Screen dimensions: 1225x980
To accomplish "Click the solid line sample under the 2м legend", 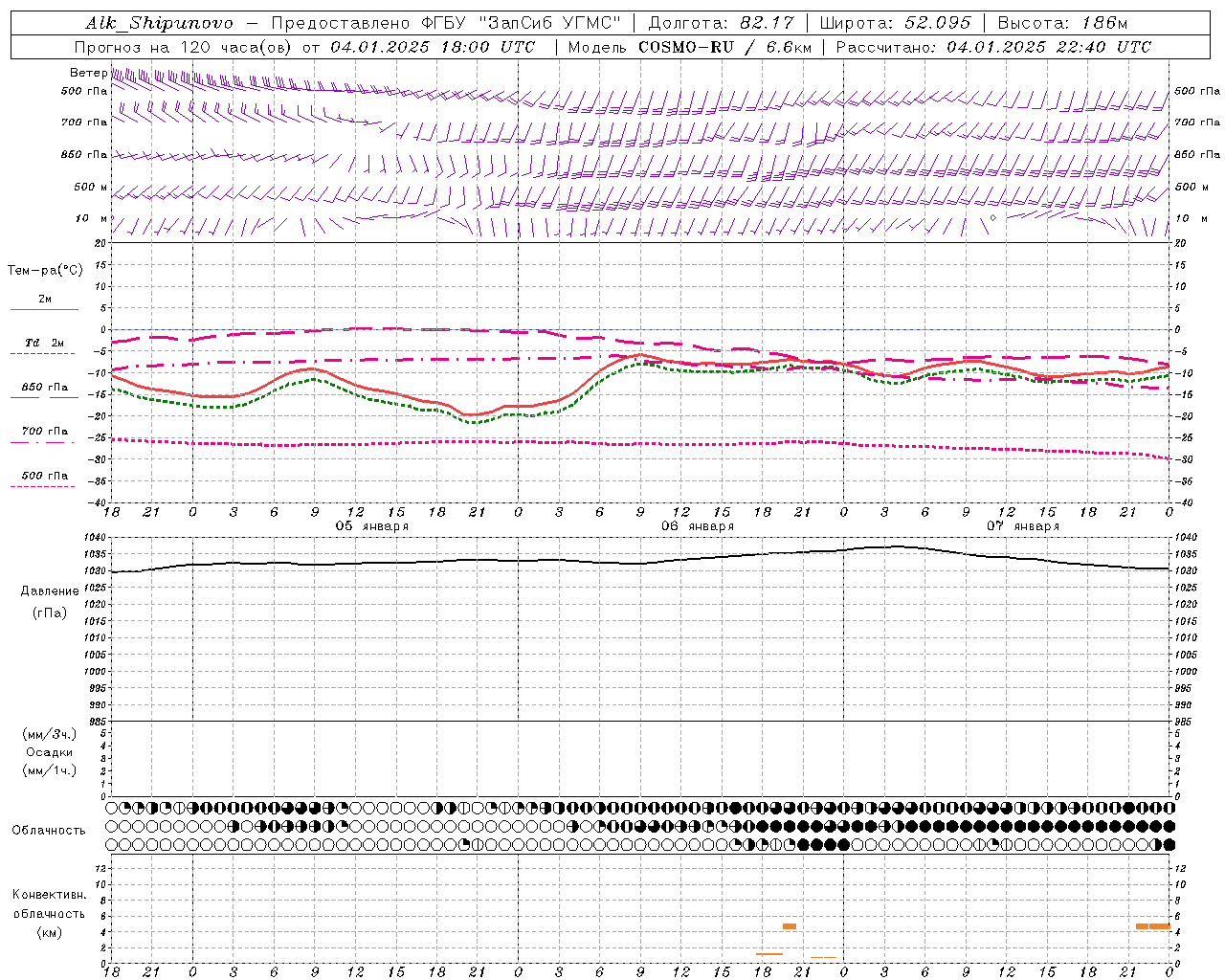I will [45, 310].
